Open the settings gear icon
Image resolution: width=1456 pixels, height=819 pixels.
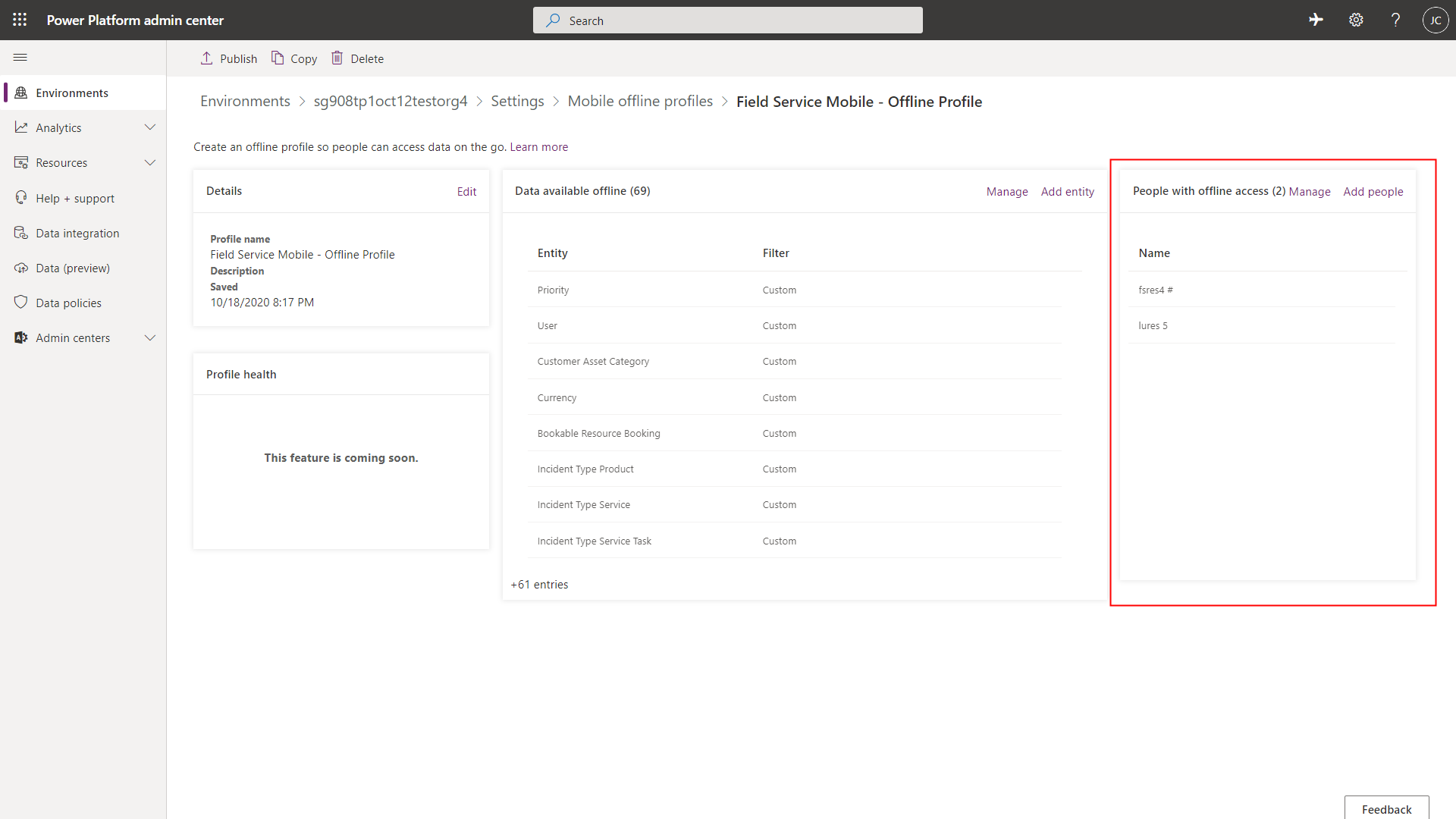[1356, 20]
